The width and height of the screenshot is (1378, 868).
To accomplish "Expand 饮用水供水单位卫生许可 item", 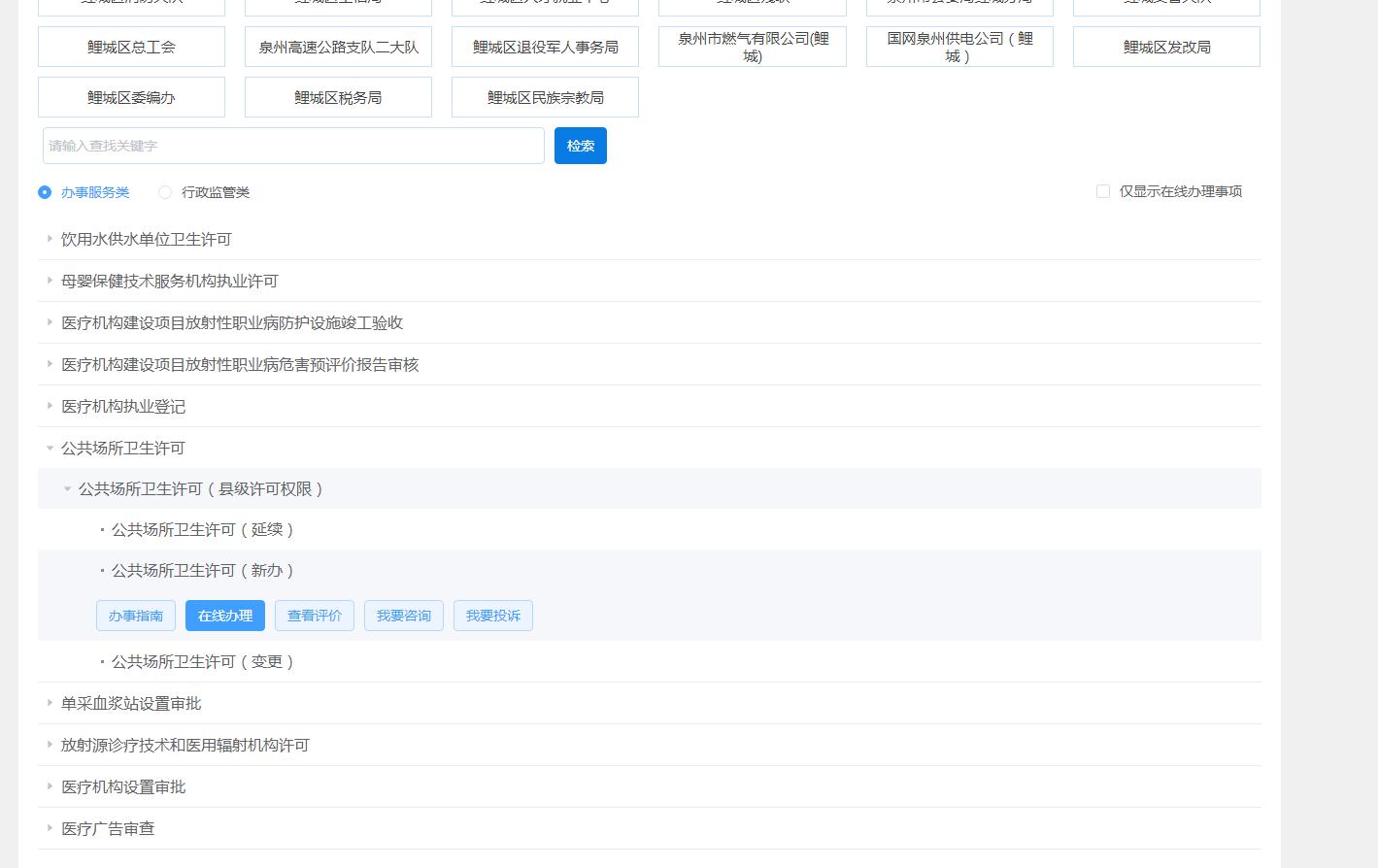I will point(146,239).
